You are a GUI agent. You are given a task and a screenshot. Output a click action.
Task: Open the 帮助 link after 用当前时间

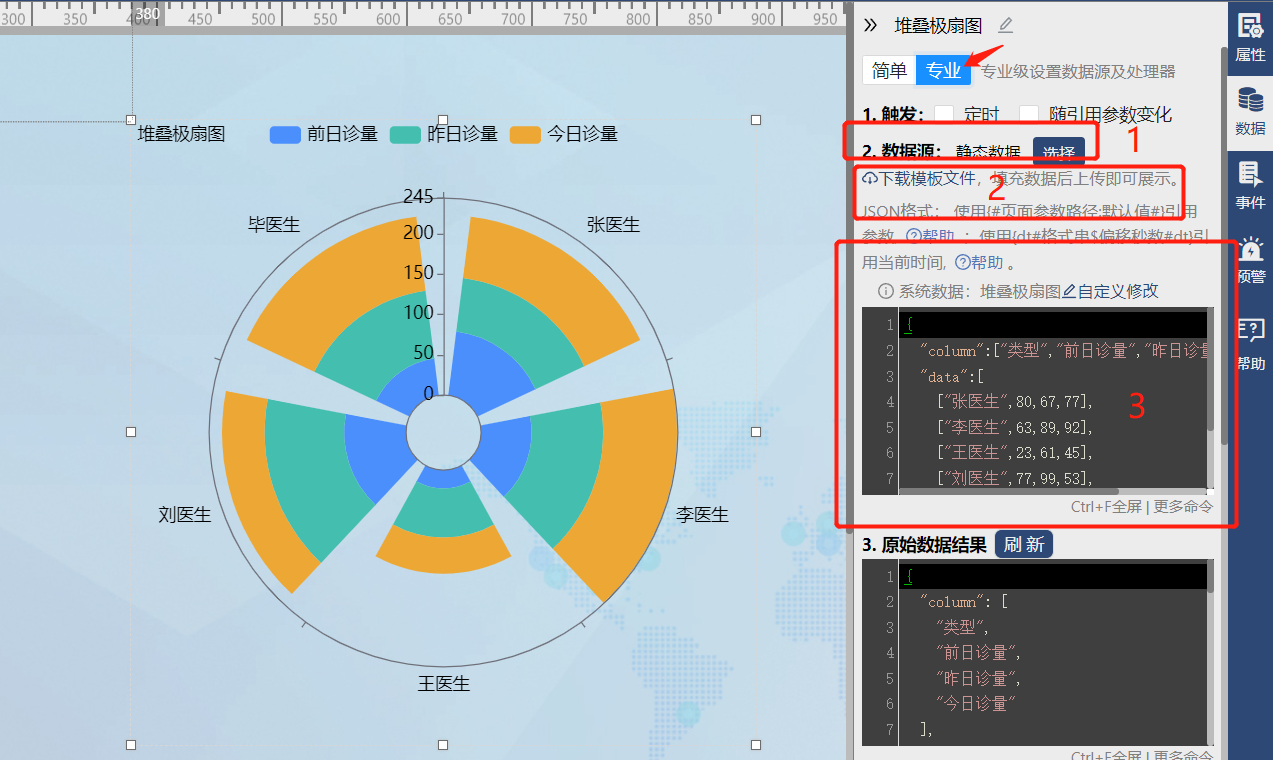978,263
